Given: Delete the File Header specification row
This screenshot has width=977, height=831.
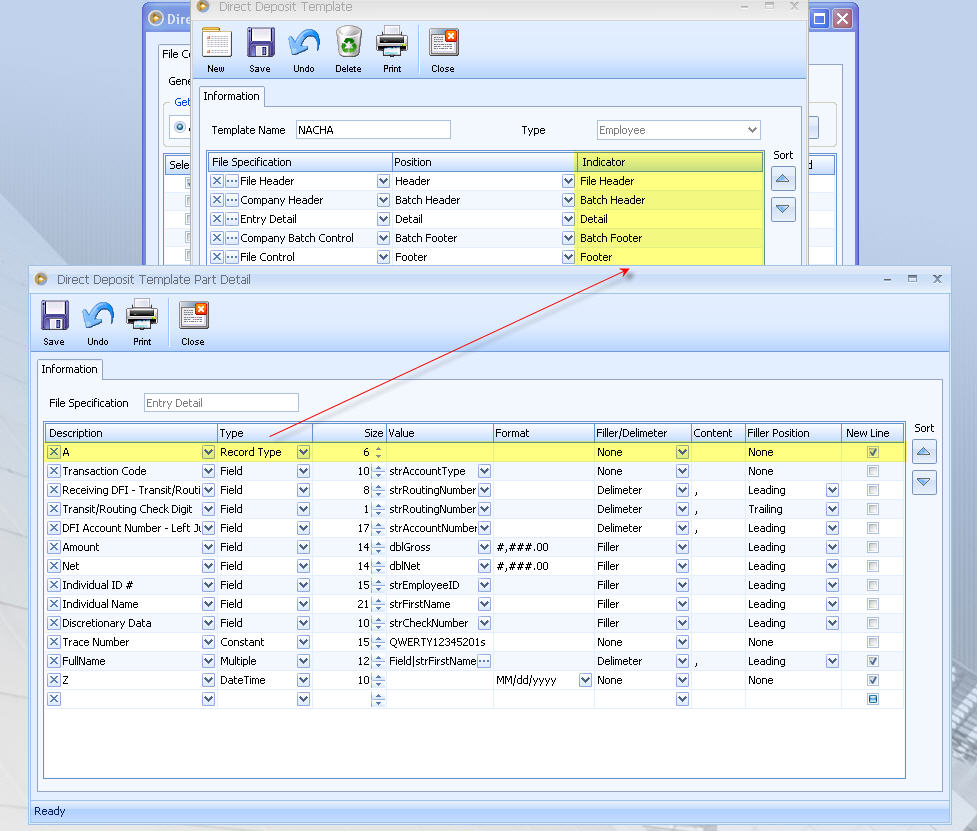Looking at the screenshot, I should [216, 181].
